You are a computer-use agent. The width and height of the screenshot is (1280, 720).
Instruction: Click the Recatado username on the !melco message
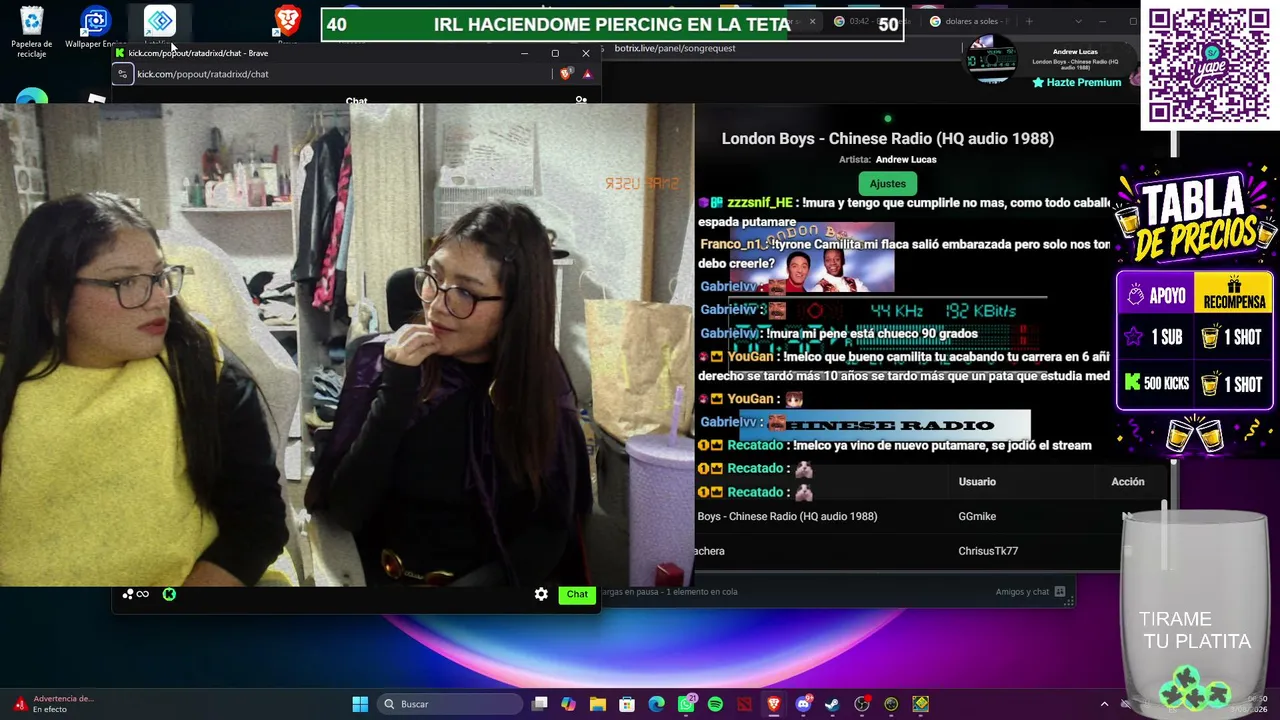coord(755,446)
